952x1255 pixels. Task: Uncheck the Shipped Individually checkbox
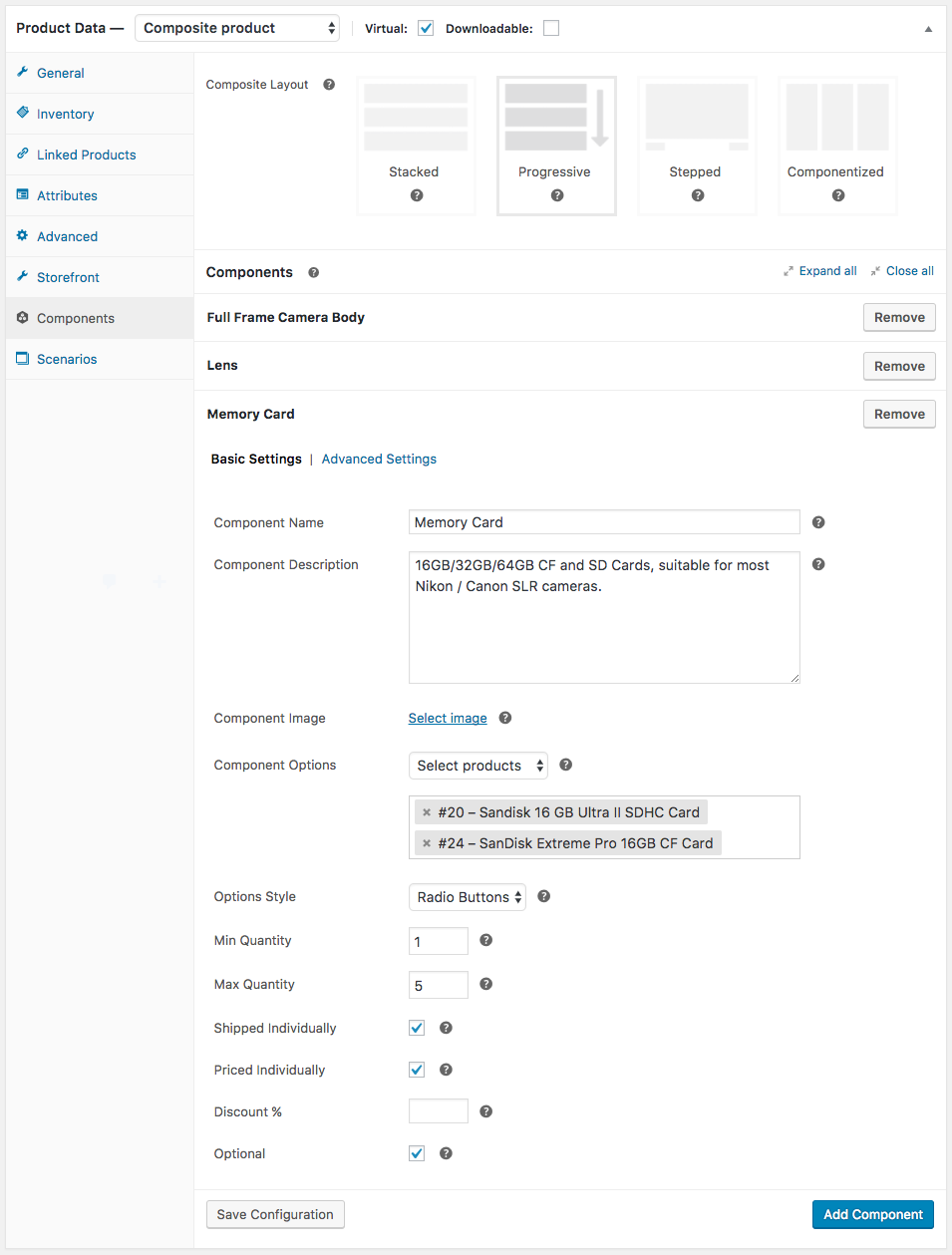417,1028
